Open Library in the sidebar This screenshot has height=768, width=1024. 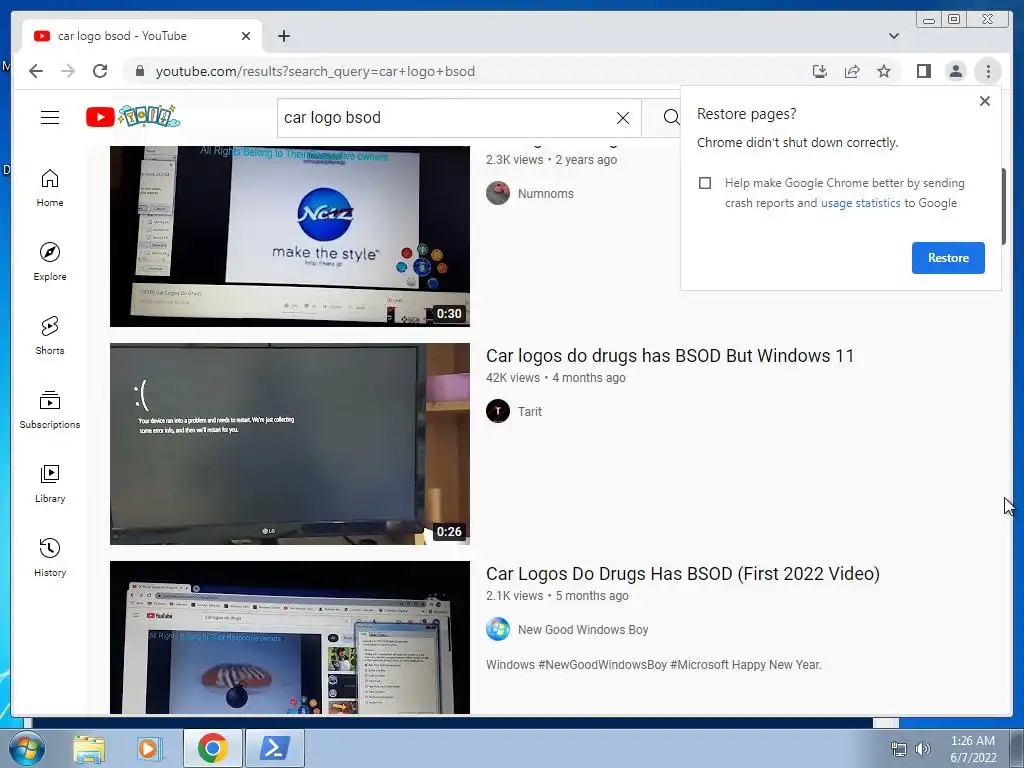click(50, 484)
